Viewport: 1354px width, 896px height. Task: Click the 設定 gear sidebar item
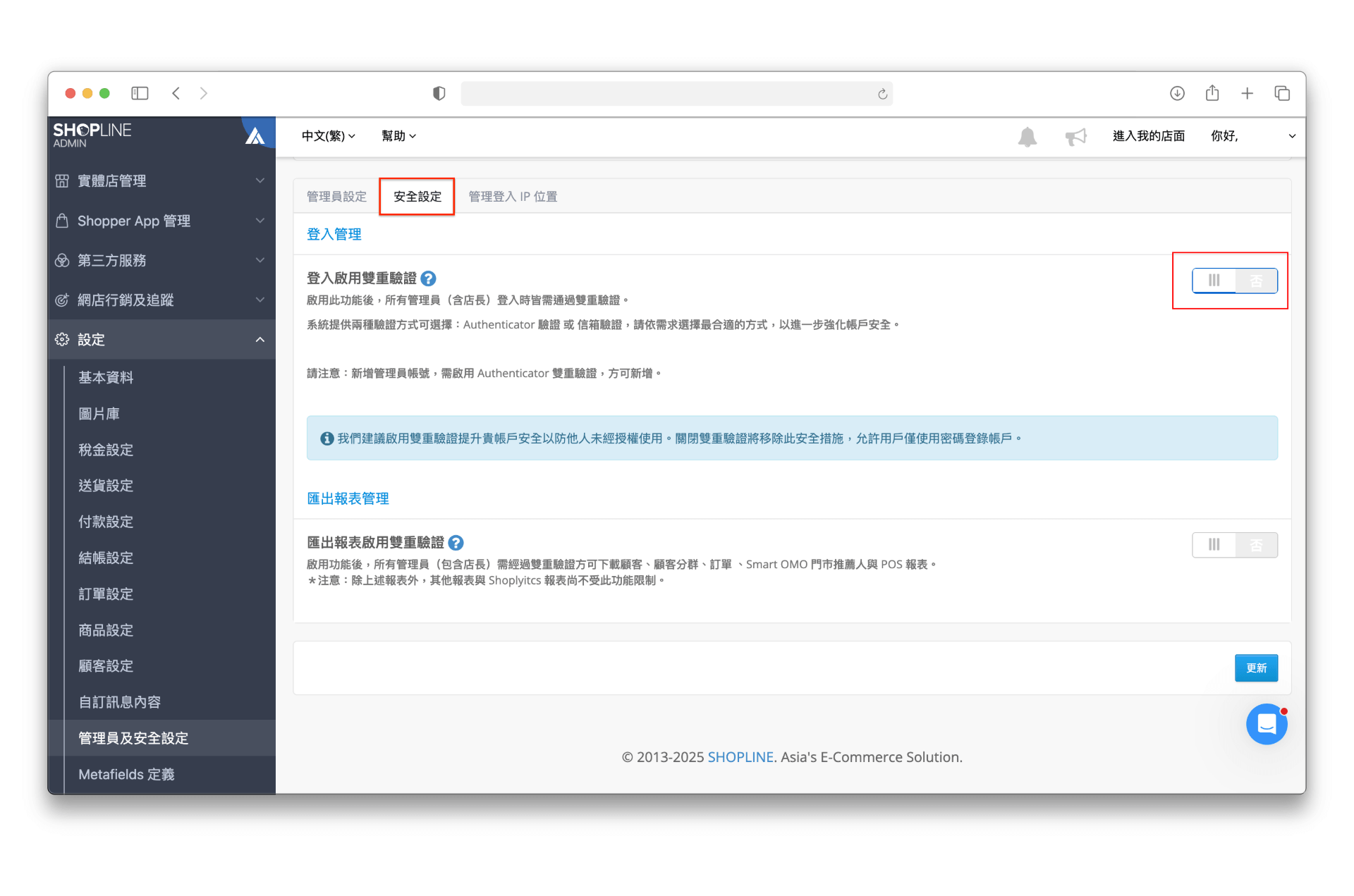pyautogui.click(x=92, y=339)
